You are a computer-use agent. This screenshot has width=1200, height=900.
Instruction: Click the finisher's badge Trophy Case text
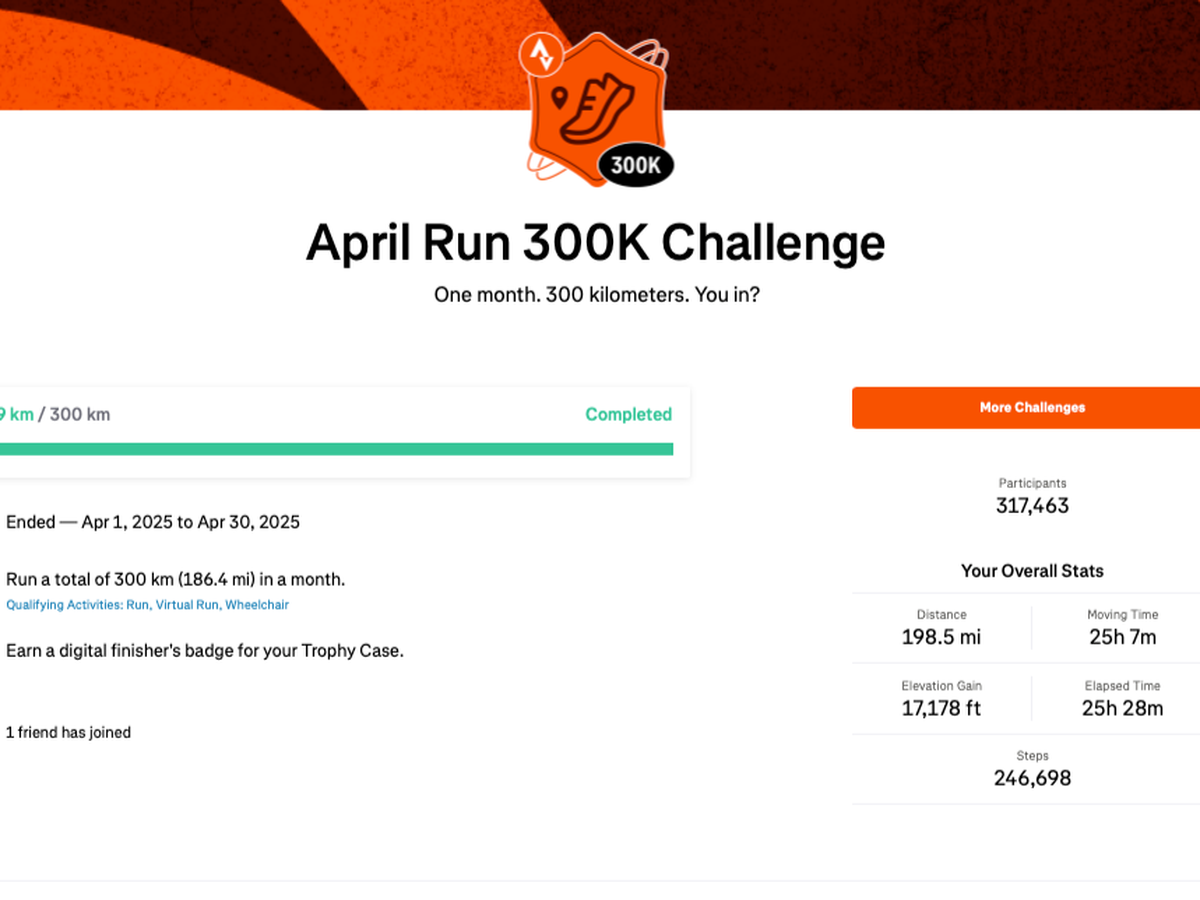coord(204,650)
